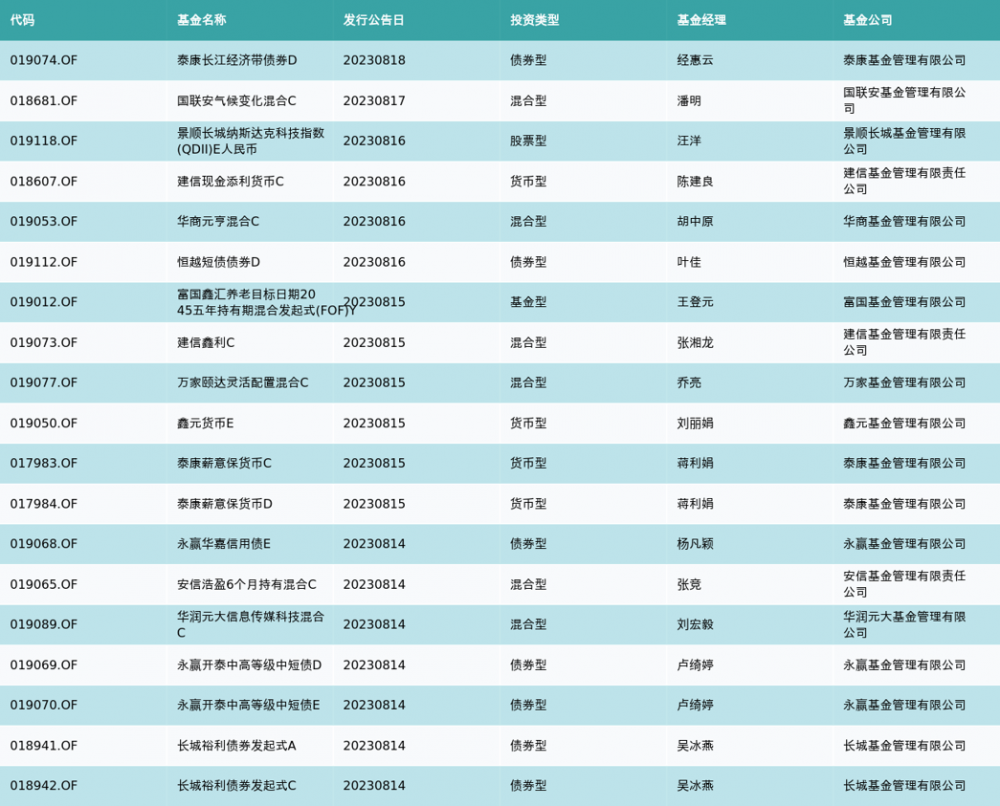Click fund name 长城裕利债券发起式C
The height and width of the screenshot is (806, 1000).
[x=237, y=786]
